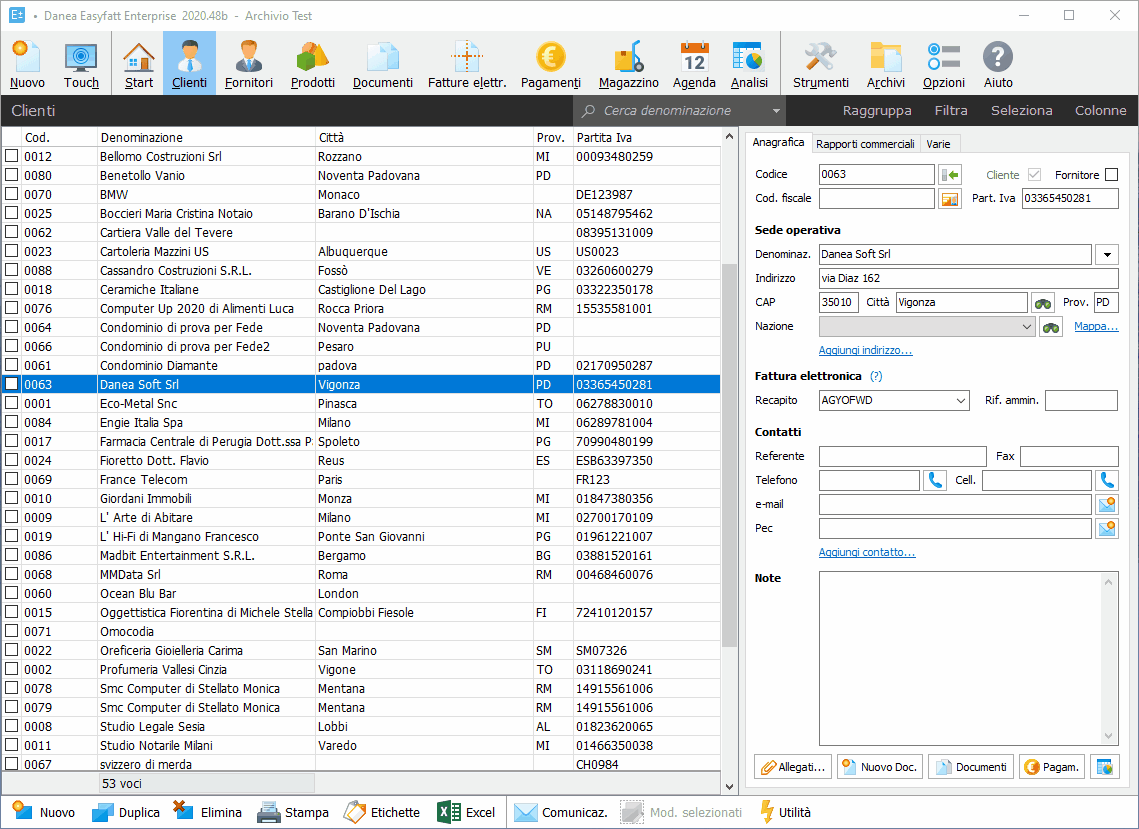This screenshot has width=1139, height=829.
Task: Open the Fornitori section
Action: pos(248,64)
